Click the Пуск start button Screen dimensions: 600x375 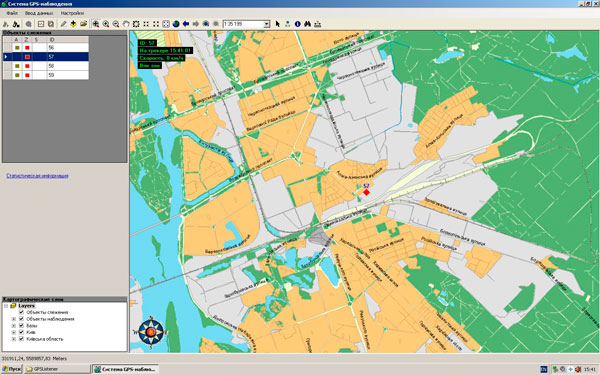(12, 369)
